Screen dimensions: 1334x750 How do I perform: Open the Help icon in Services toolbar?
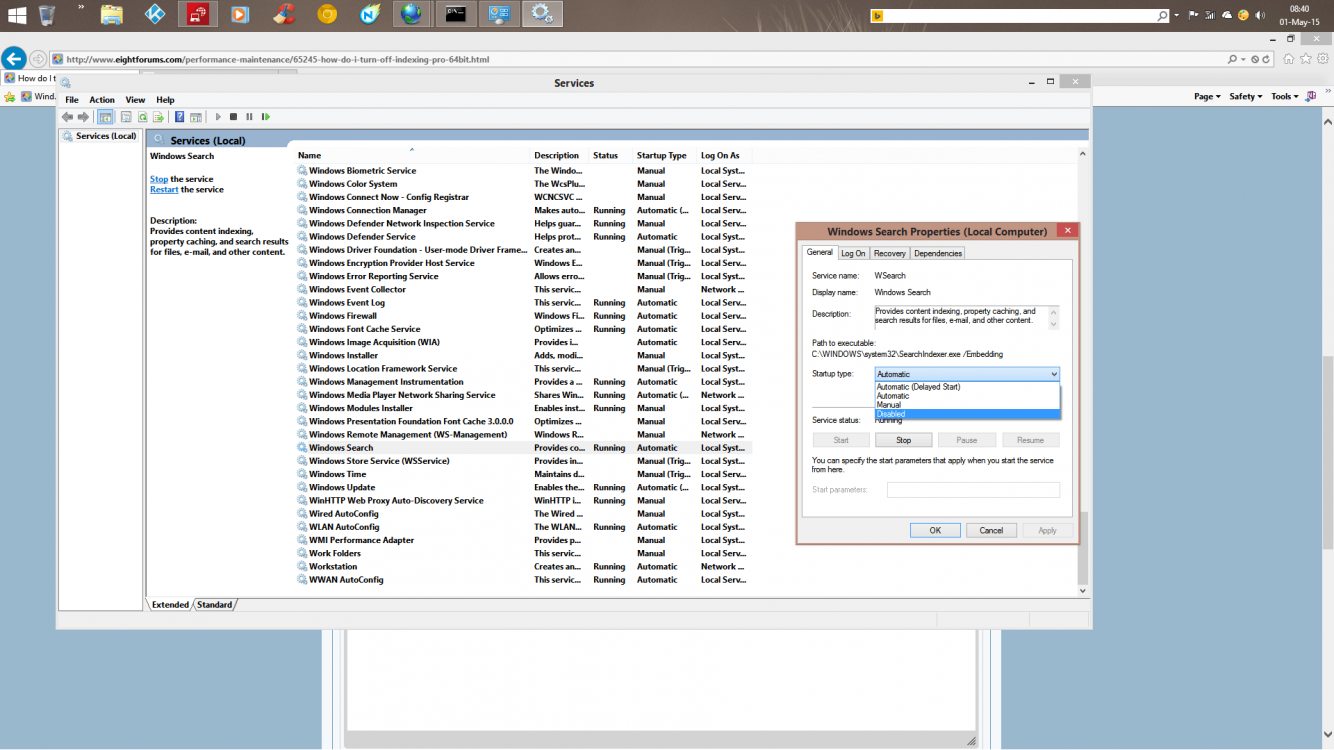(179, 117)
